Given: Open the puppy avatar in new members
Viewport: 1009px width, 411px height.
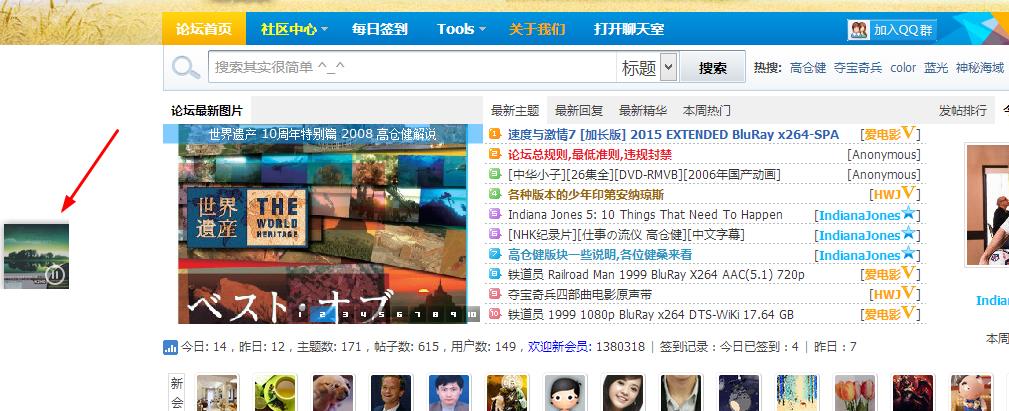Looking at the screenshot, I should [333, 393].
